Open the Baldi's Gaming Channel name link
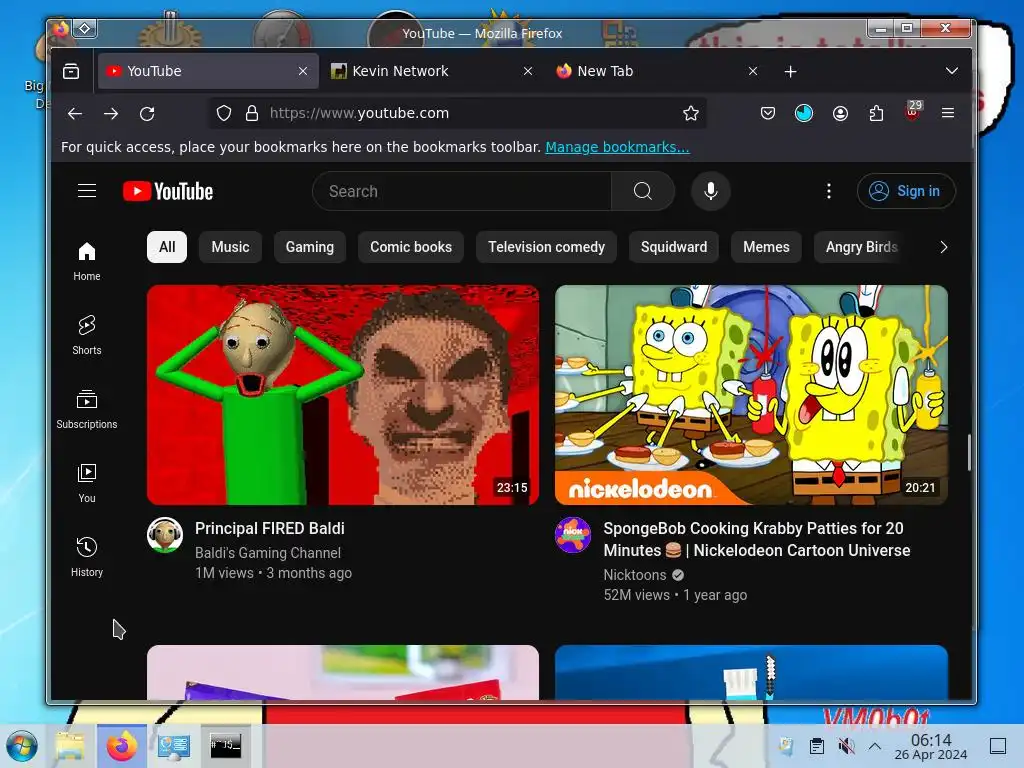Screen dimensions: 1024x768 (268, 552)
